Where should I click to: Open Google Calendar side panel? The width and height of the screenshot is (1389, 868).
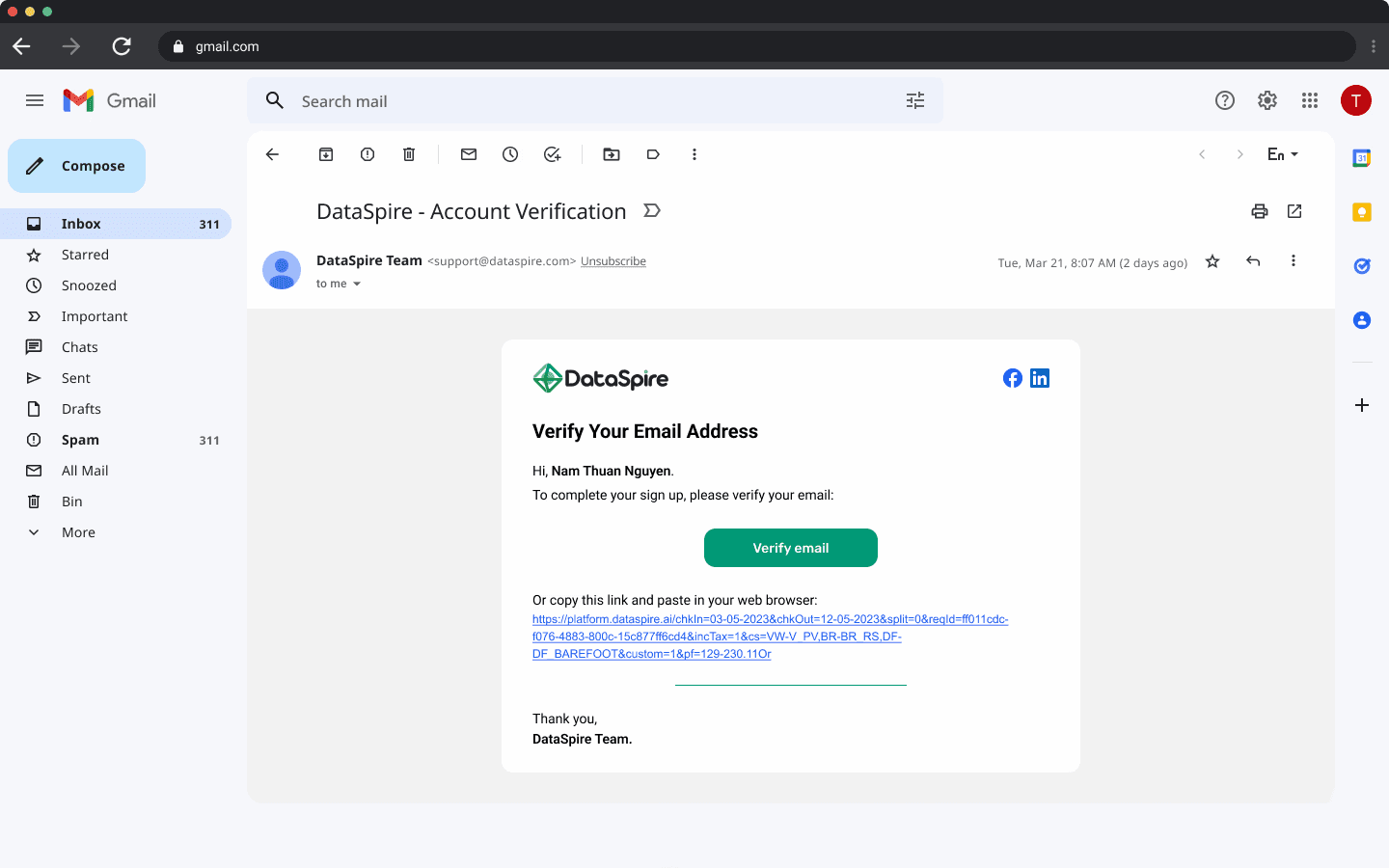point(1362,158)
